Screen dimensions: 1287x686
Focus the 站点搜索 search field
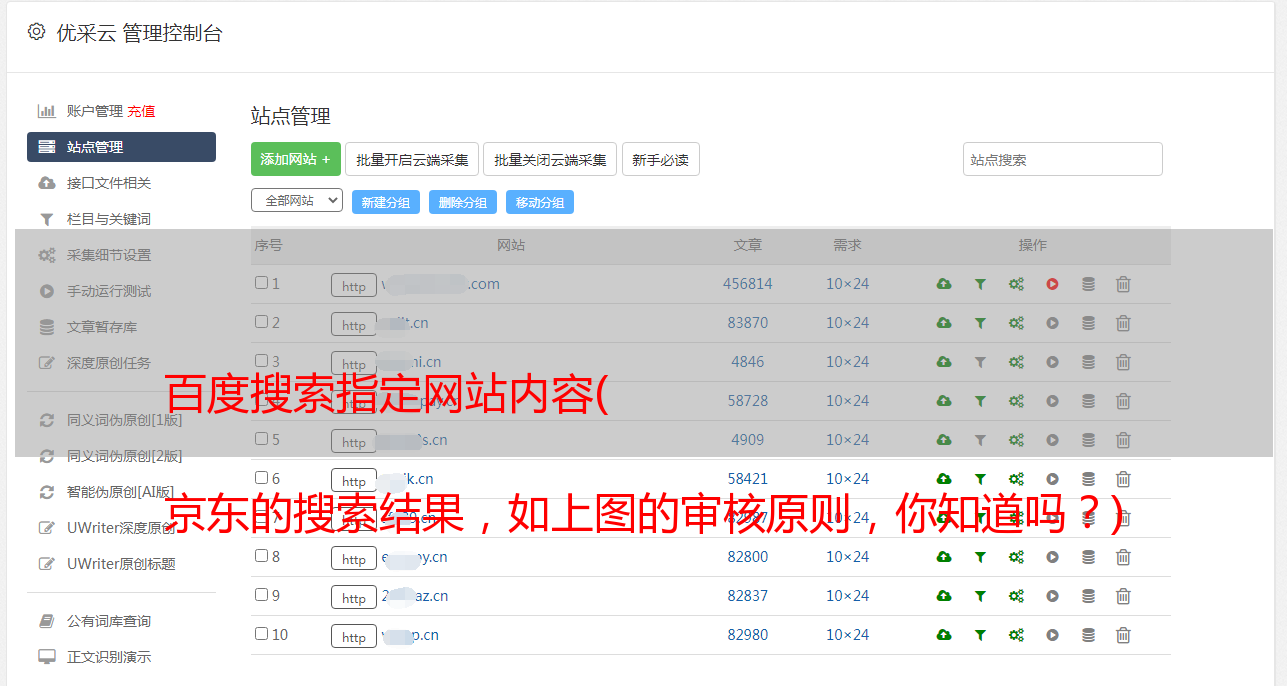click(1063, 159)
